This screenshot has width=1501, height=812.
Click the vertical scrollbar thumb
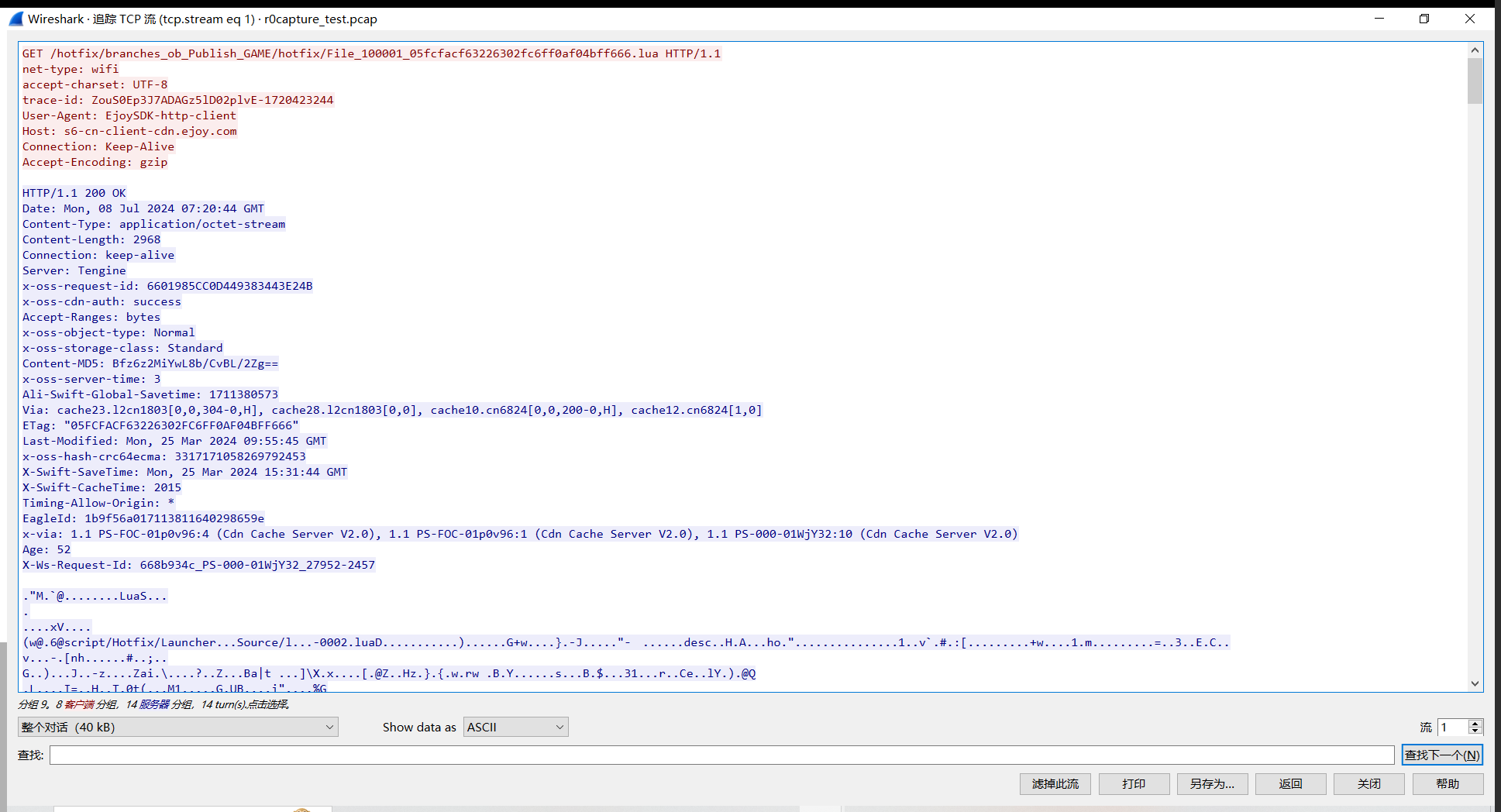click(1475, 81)
